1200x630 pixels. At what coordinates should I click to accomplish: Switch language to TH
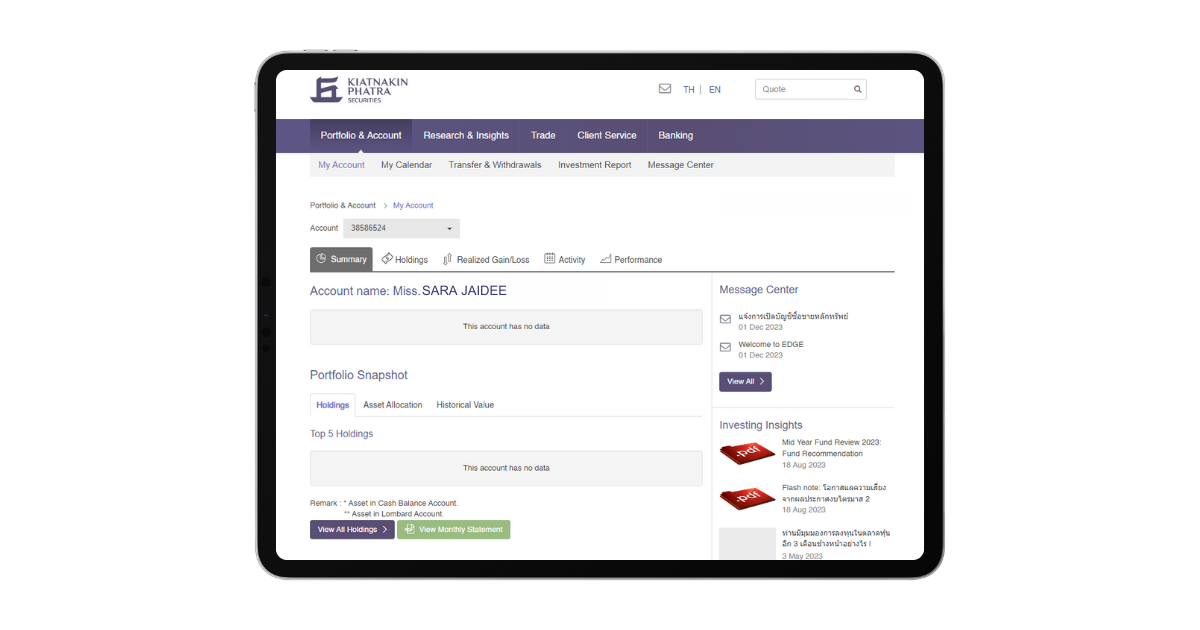pos(689,90)
